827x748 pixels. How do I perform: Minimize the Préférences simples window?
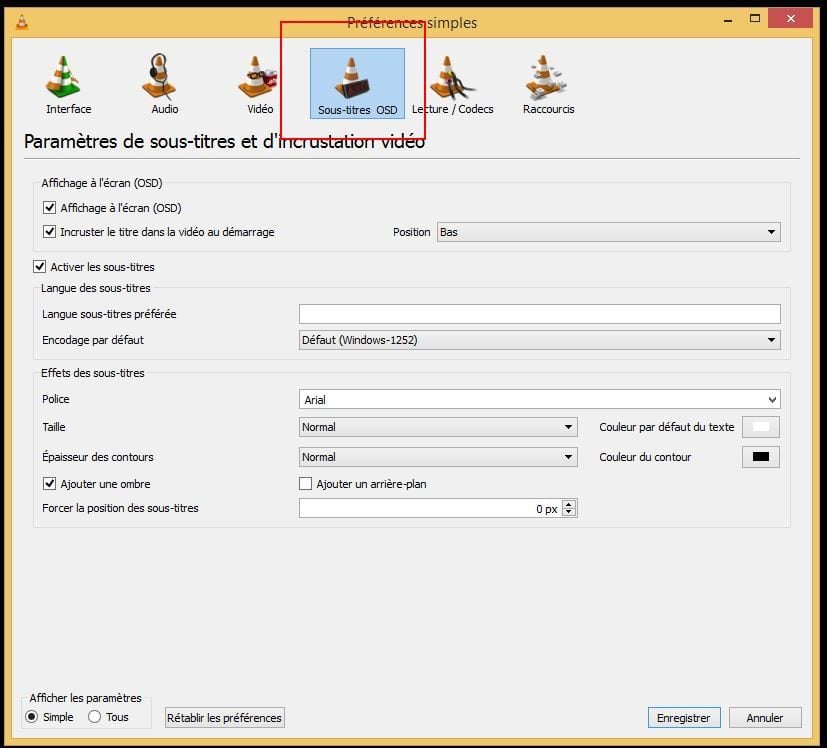[x=728, y=20]
